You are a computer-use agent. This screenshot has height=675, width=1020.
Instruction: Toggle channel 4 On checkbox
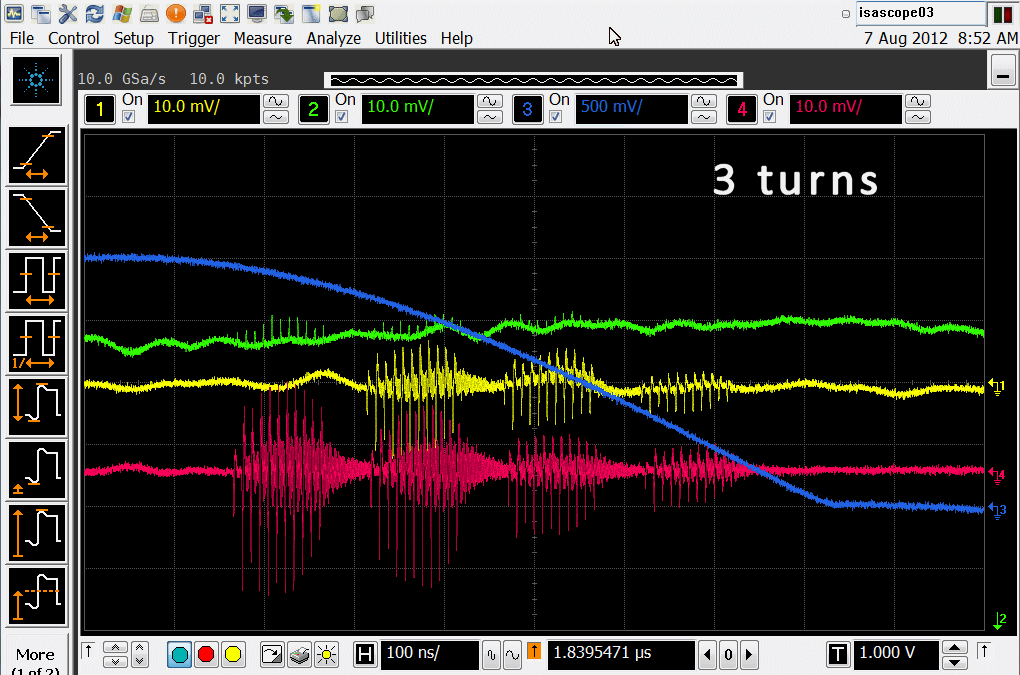tap(770, 117)
